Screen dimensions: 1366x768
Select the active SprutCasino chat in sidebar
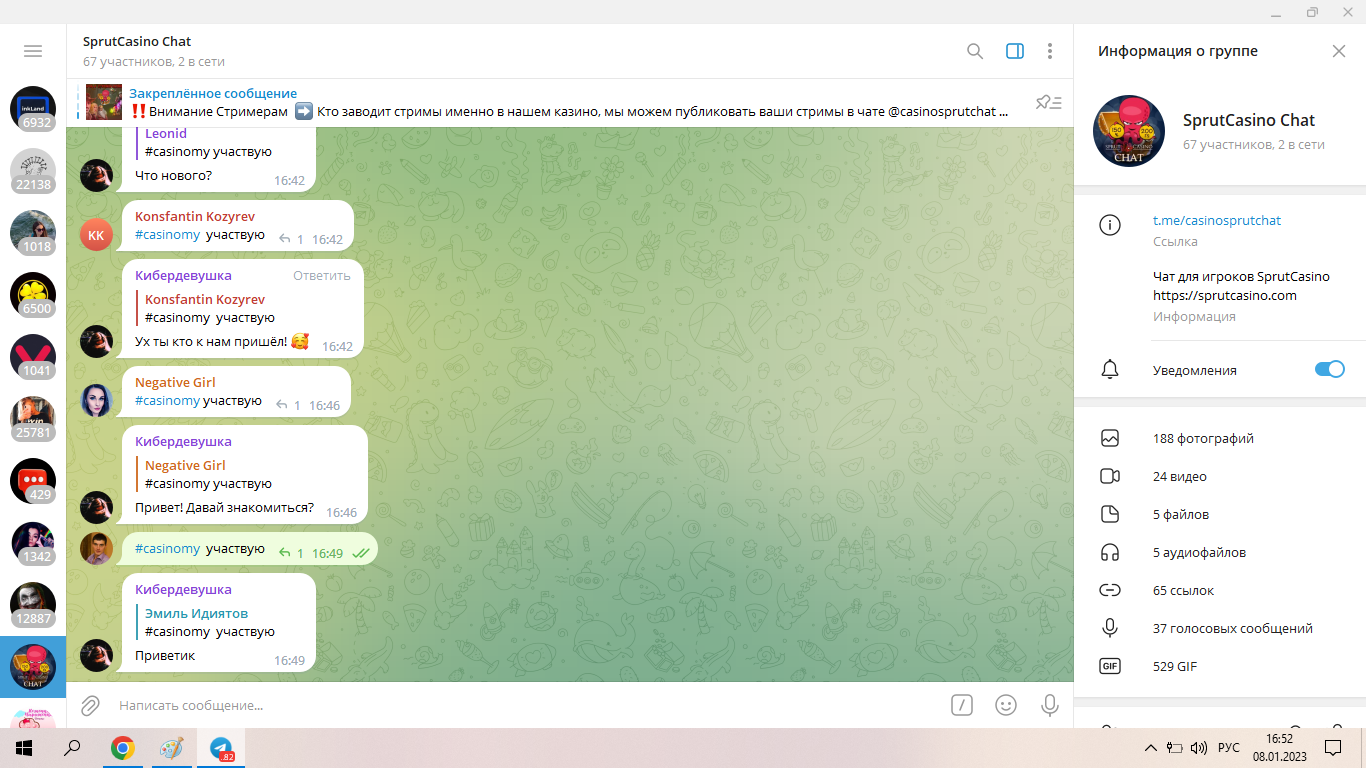33,667
